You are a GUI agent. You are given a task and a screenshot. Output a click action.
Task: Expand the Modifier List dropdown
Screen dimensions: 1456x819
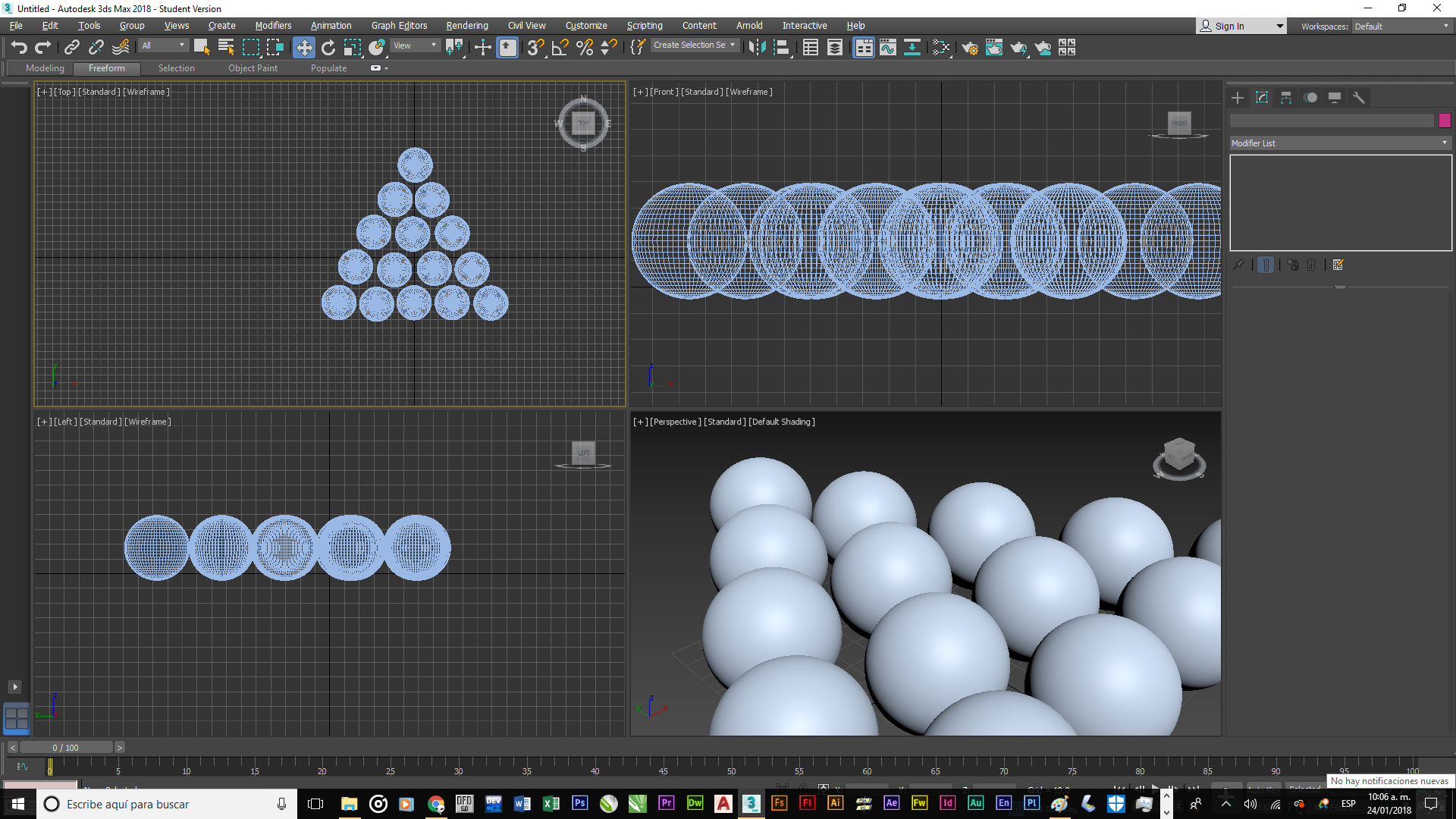[x=1340, y=143]
